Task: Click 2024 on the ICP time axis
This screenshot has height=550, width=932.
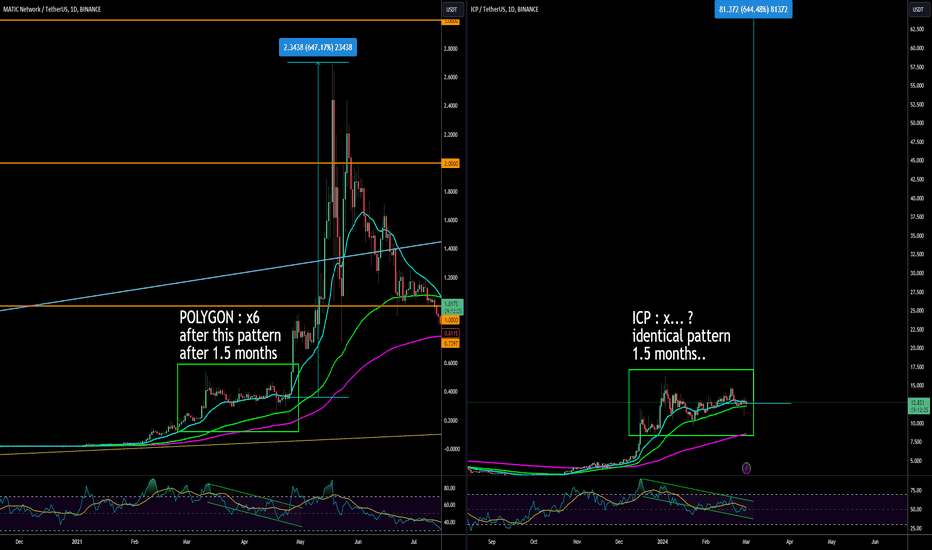Action: point(663,542)
